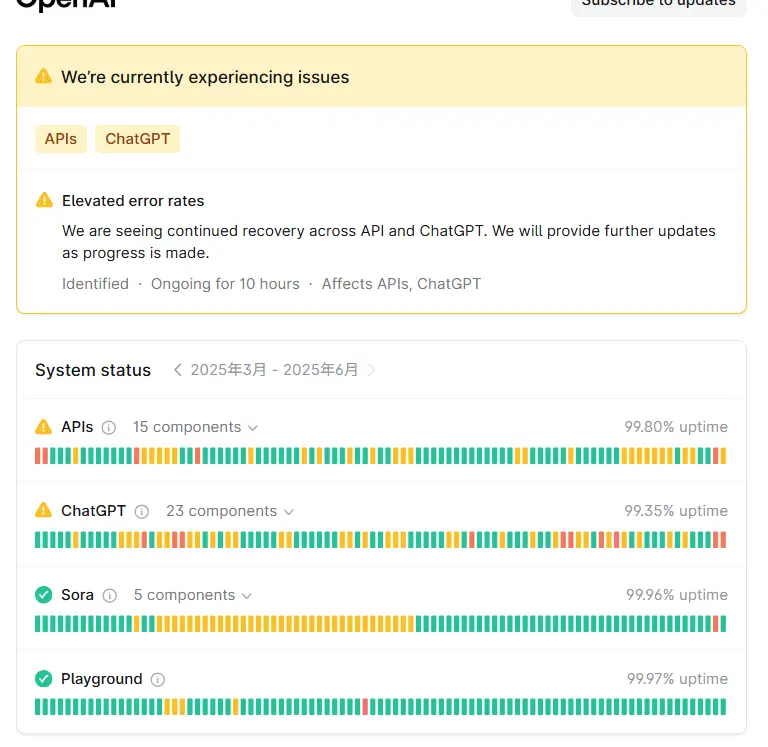Viewport: 768px width, 747px height.
Task: Click the Elevated error rates warning icon
Action: click(44, 201)
